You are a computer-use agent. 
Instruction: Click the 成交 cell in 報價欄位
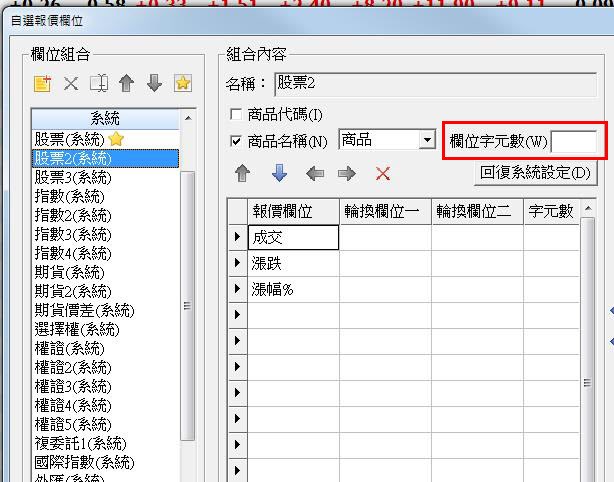pos(293,237)
